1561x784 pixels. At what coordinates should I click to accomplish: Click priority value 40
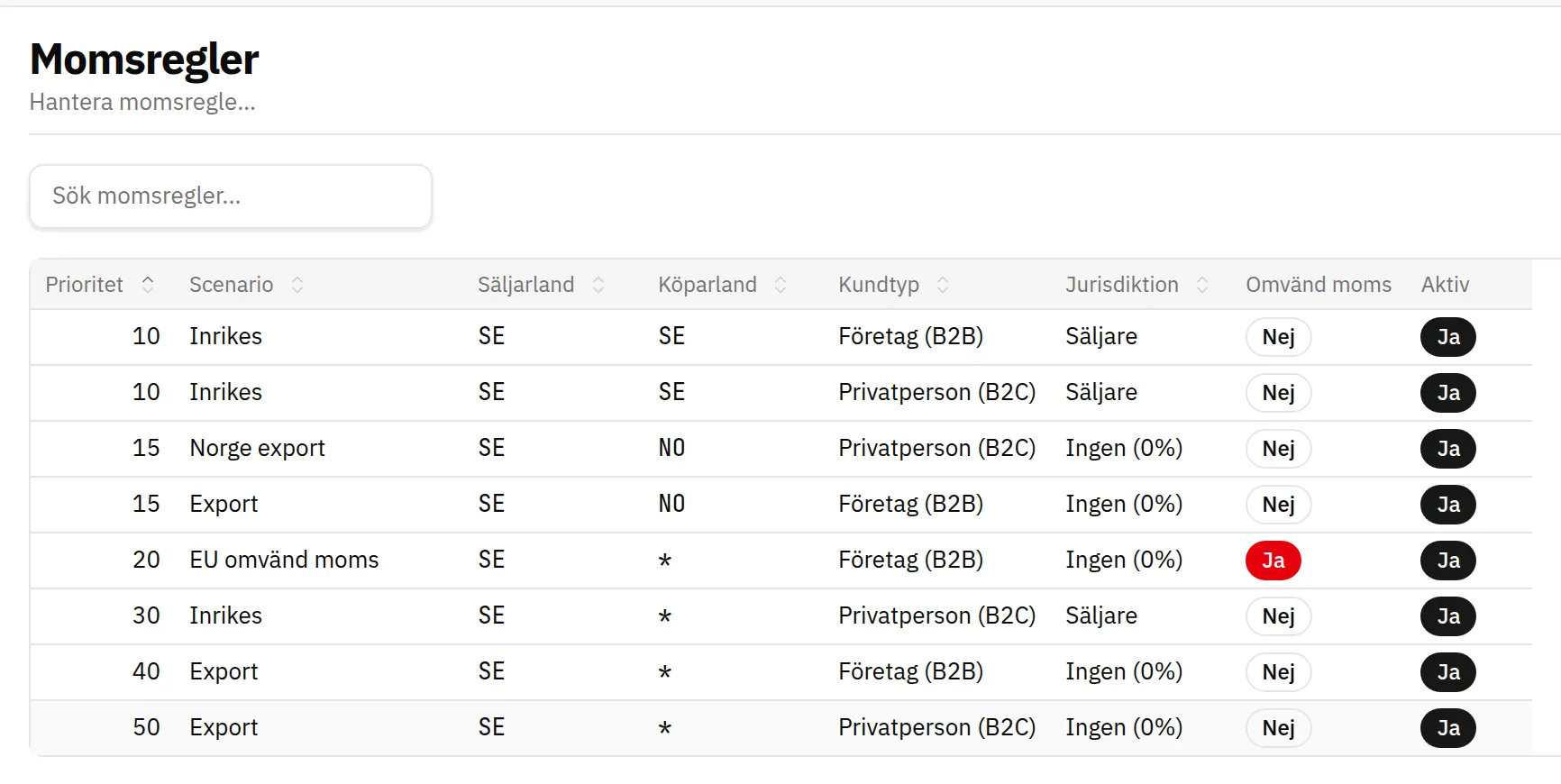coord(146,671)
